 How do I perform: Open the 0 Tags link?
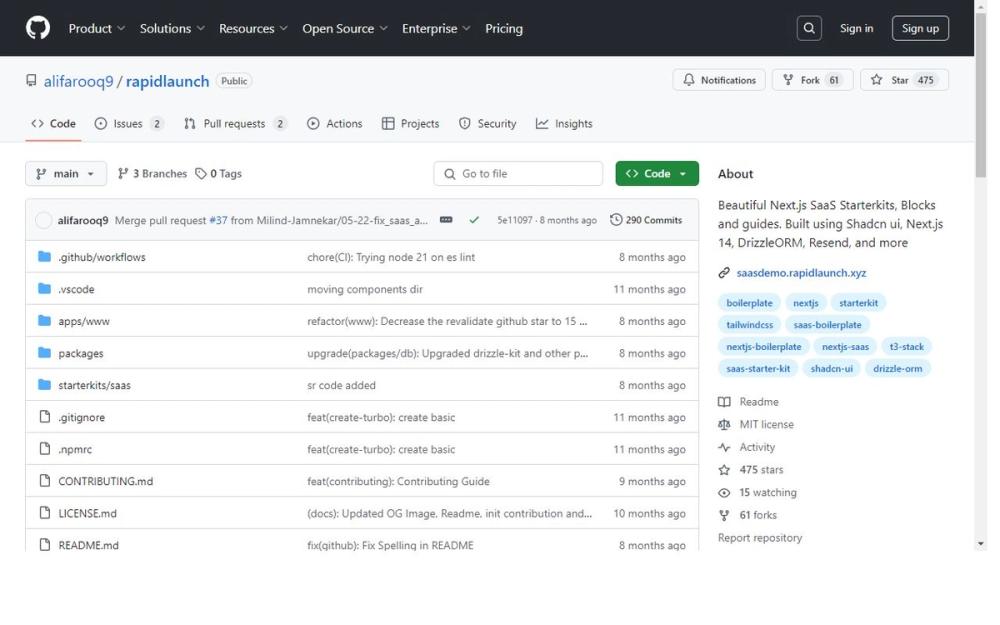click(x=218, y=173)
